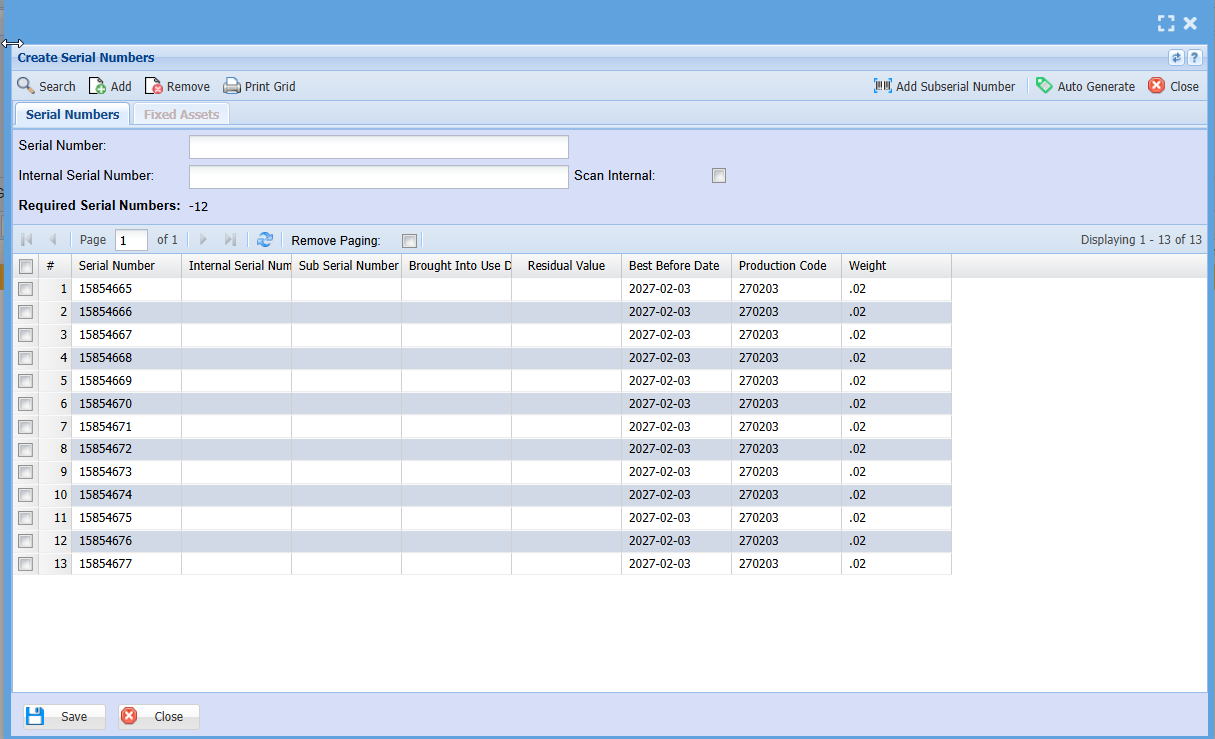This screenshot has height=739, width=1215.
Task: Tick the Remove Paging checkbox
Action: (x=409, y=240)
